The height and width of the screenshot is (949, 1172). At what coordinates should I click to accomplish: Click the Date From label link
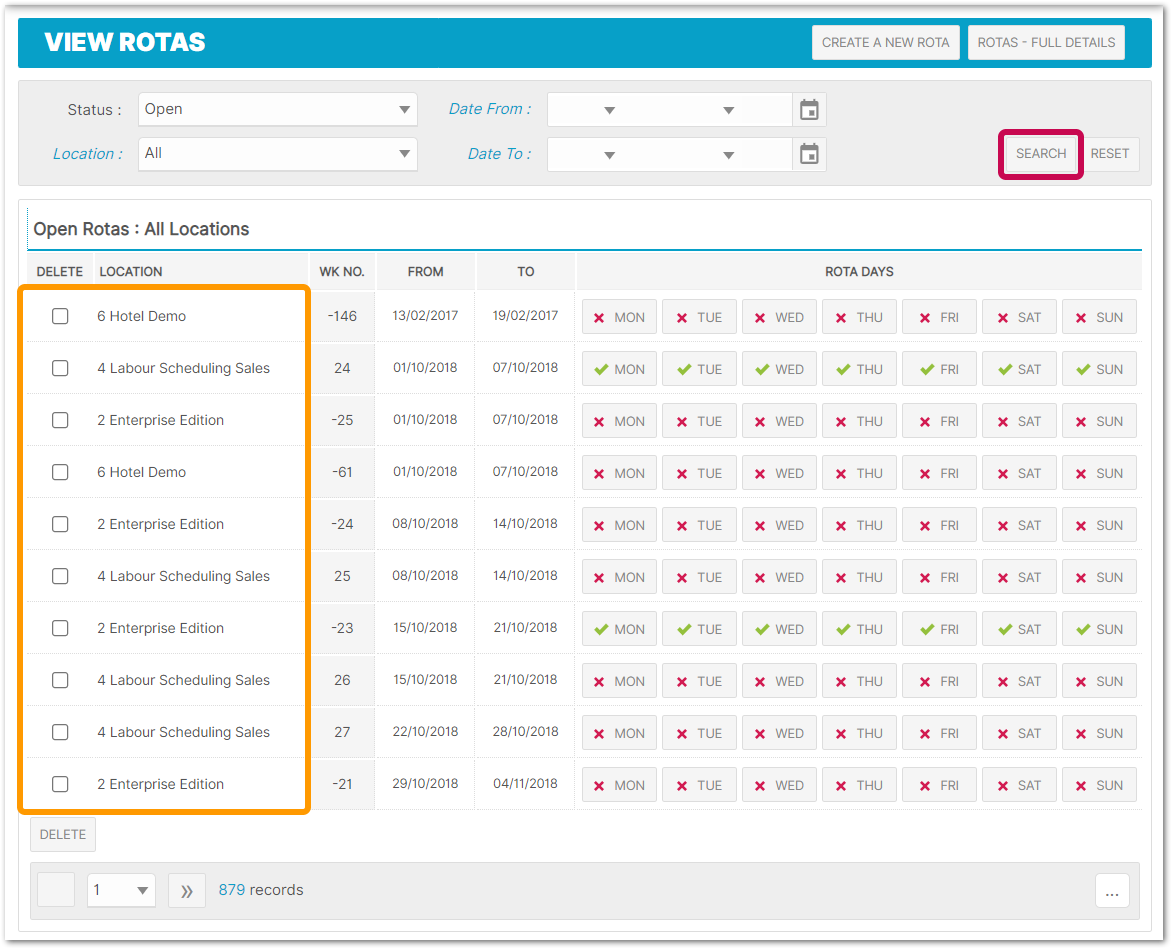[x=490, y=109]
